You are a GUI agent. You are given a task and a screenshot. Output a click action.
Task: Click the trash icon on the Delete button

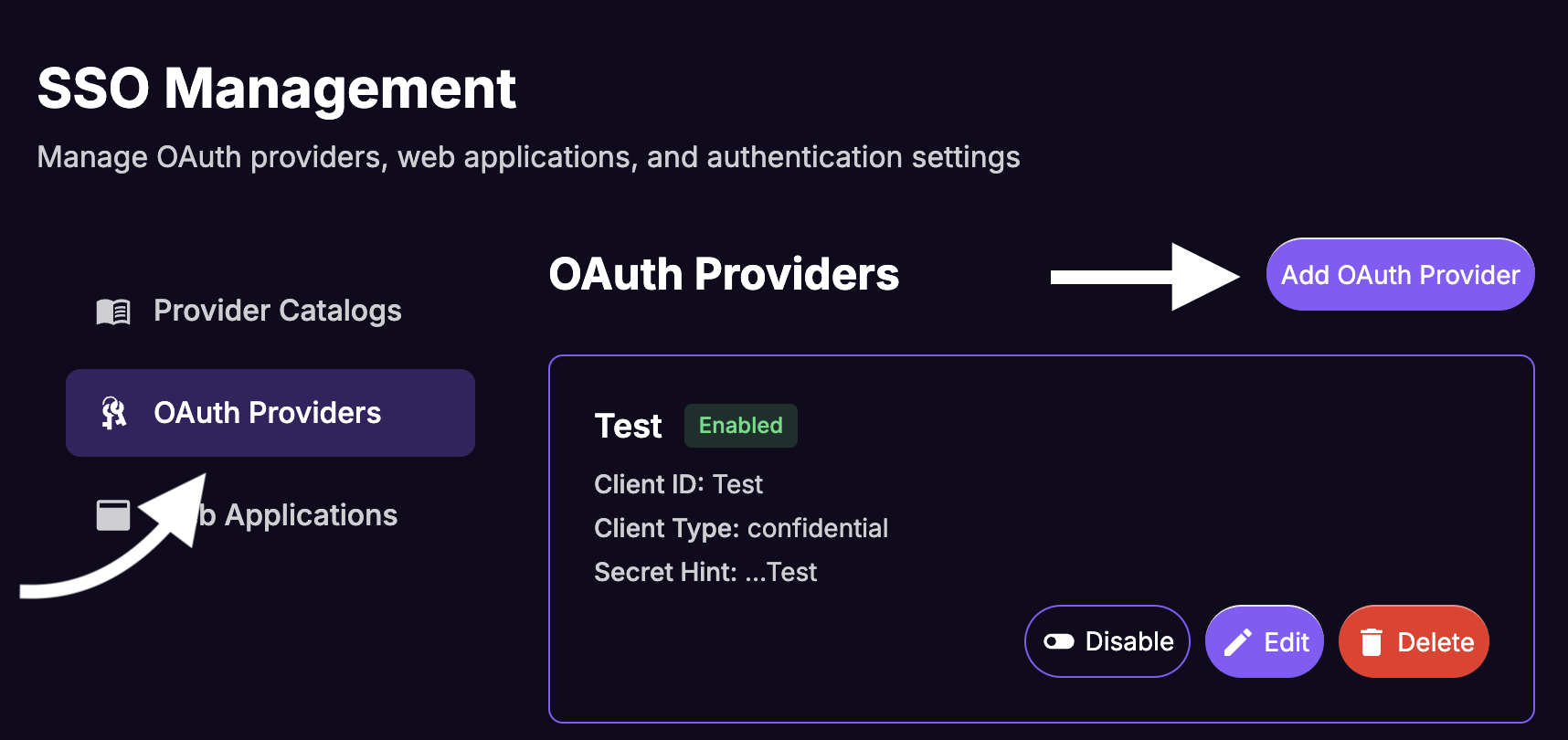coord(1372,641)
